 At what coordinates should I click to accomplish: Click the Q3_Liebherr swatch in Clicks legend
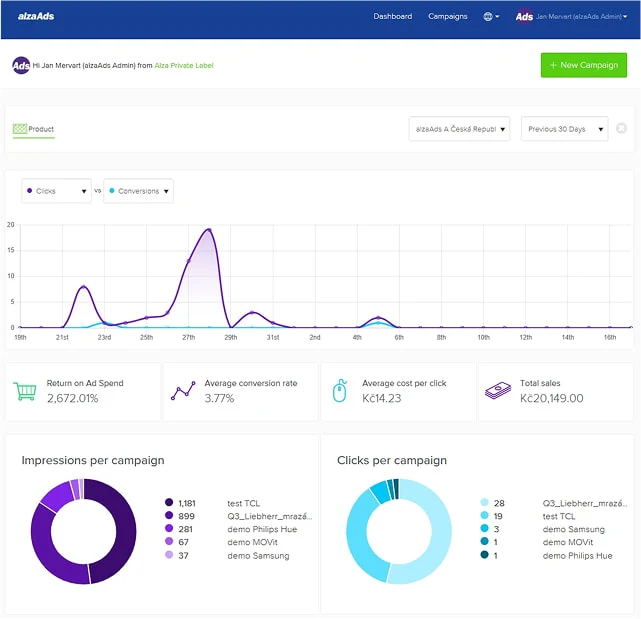click(483, 503)
